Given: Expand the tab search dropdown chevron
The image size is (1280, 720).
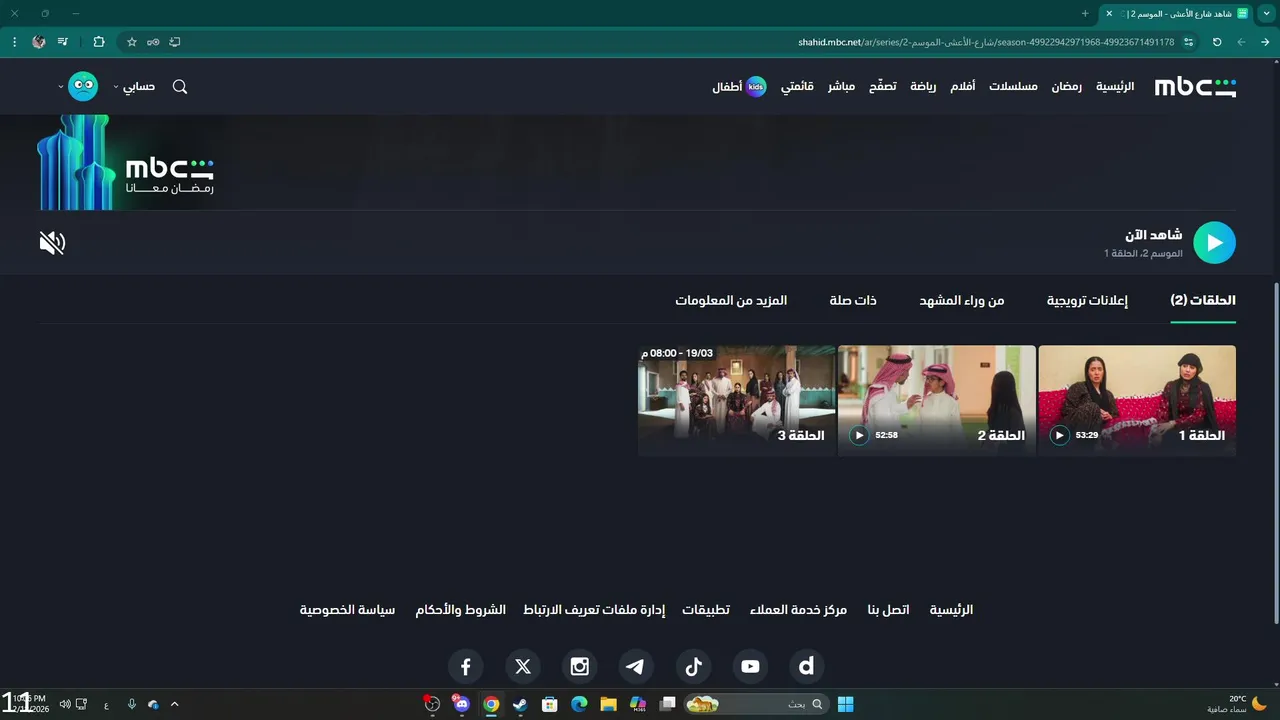Looking at the screenshot, I should click(1266, 13).
